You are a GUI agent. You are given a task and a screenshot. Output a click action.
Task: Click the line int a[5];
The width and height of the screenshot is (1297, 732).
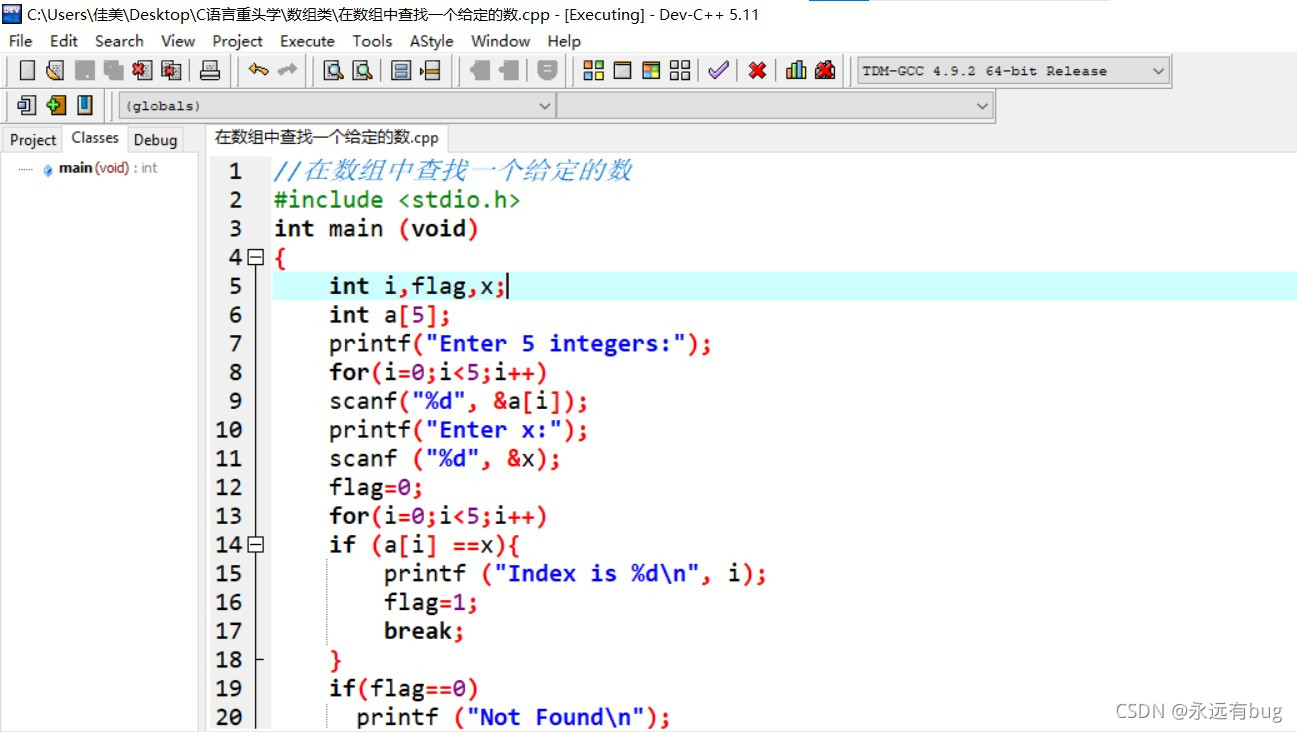click(x=390, y=315)
